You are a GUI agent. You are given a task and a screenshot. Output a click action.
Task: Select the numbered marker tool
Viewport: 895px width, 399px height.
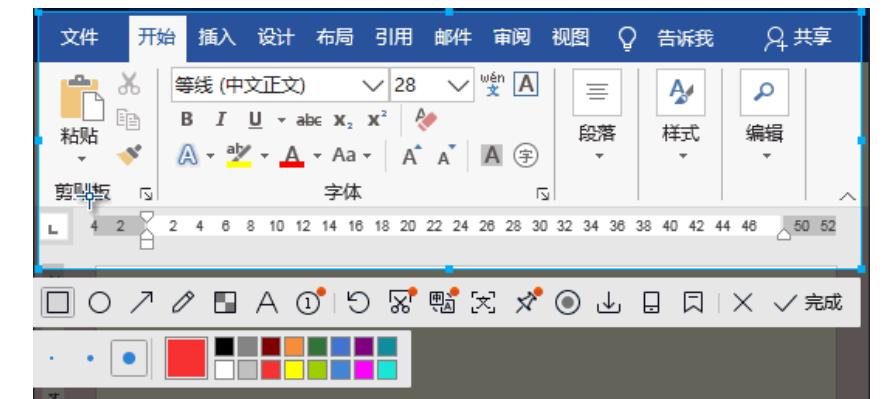click(310, 303)
